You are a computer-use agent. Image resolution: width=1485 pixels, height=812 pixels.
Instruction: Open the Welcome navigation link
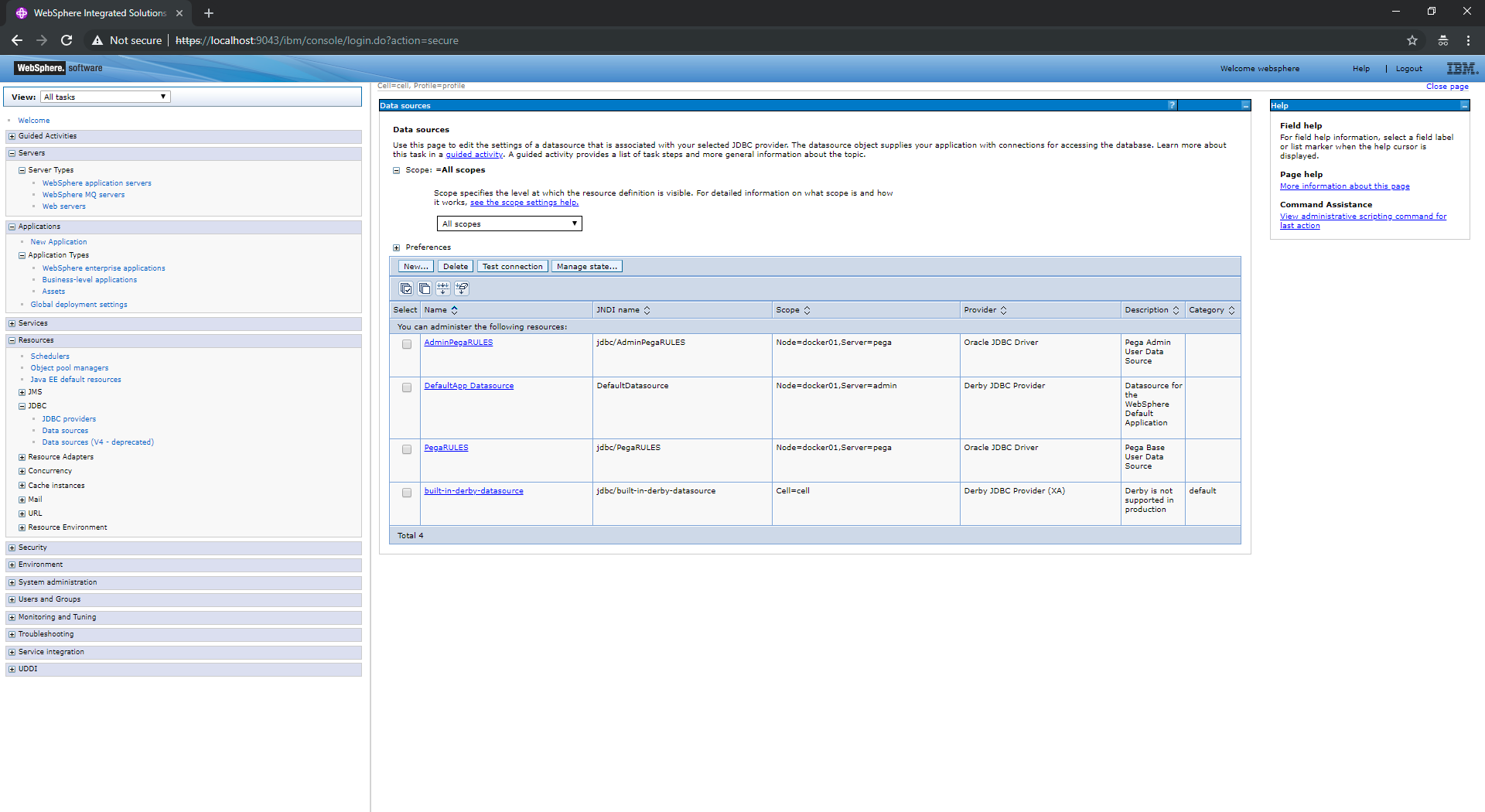coord(34,121)
